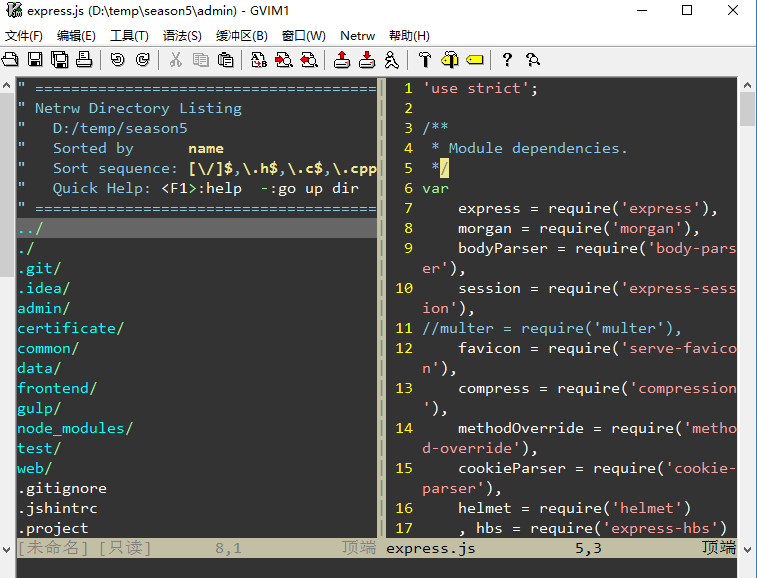The height and width of the screenshot is (578, 757).
Task: Click the right pane scrollbar thumb
Action: (x=747, y=109)
